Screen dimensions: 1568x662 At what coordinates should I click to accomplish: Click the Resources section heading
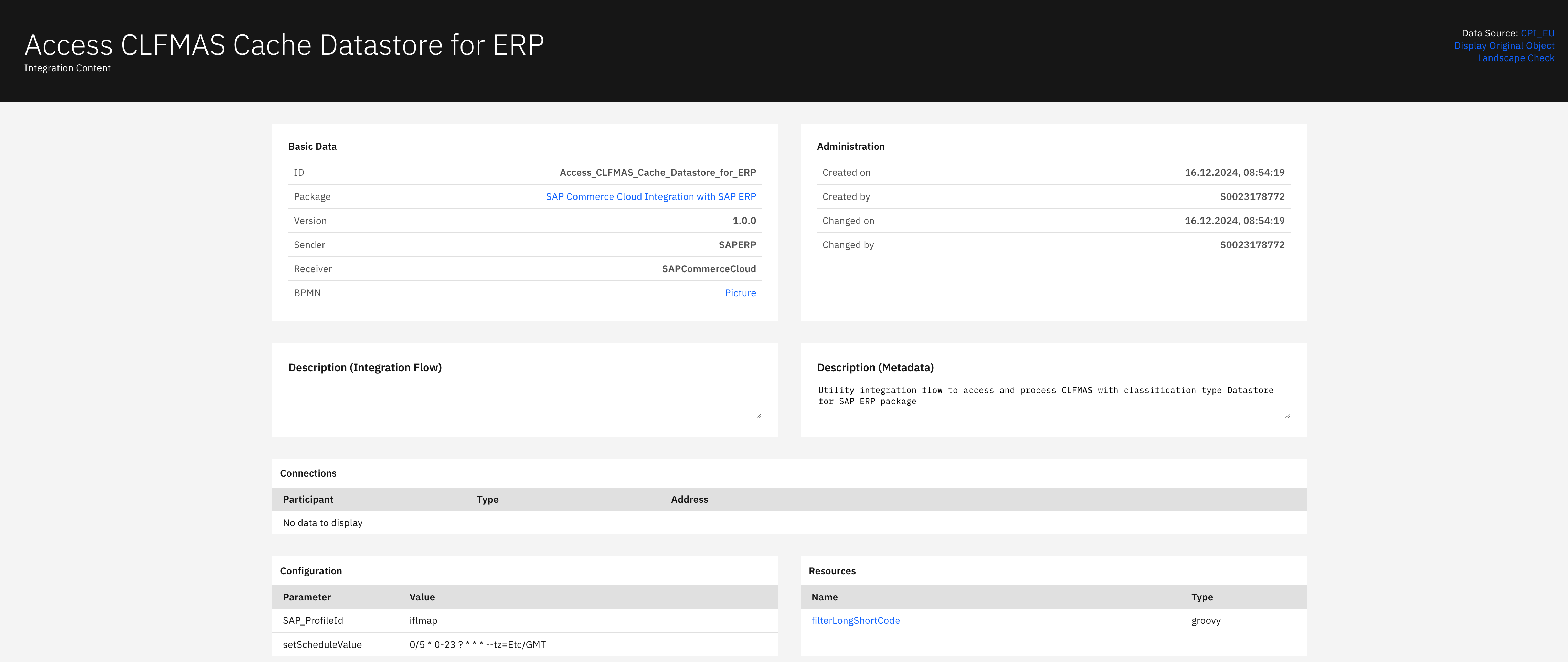[x=831, y=572]
